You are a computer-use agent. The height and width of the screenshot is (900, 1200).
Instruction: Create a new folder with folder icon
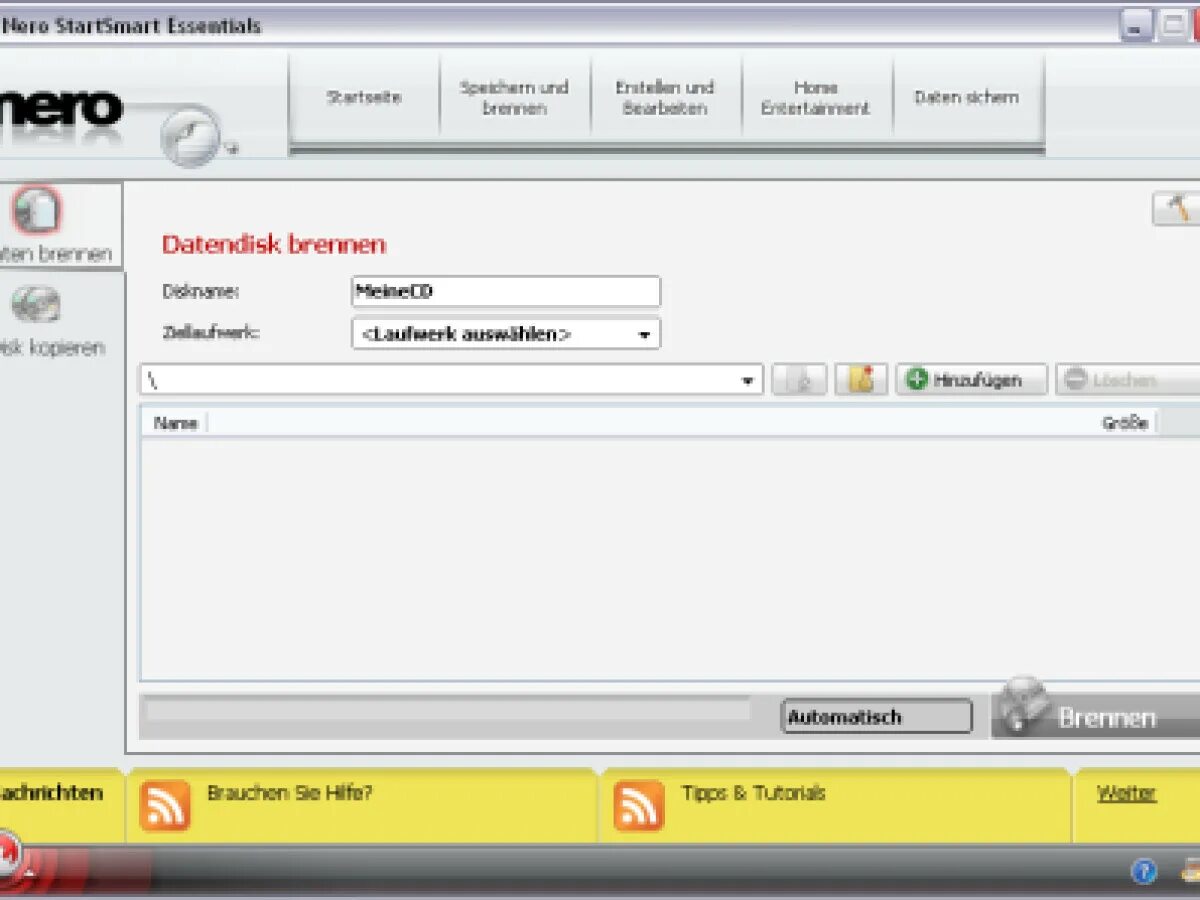[861, 380]
